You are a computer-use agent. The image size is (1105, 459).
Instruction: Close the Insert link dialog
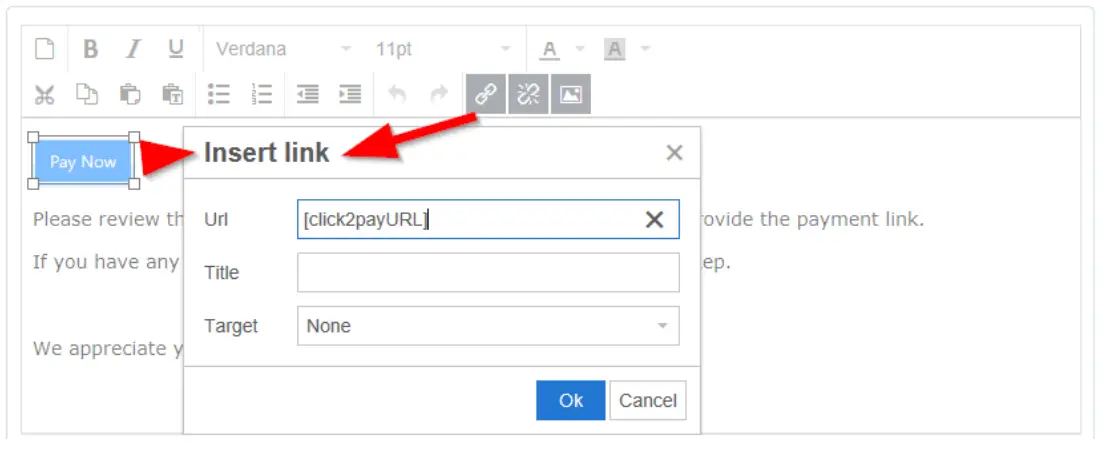click(674, 153)
